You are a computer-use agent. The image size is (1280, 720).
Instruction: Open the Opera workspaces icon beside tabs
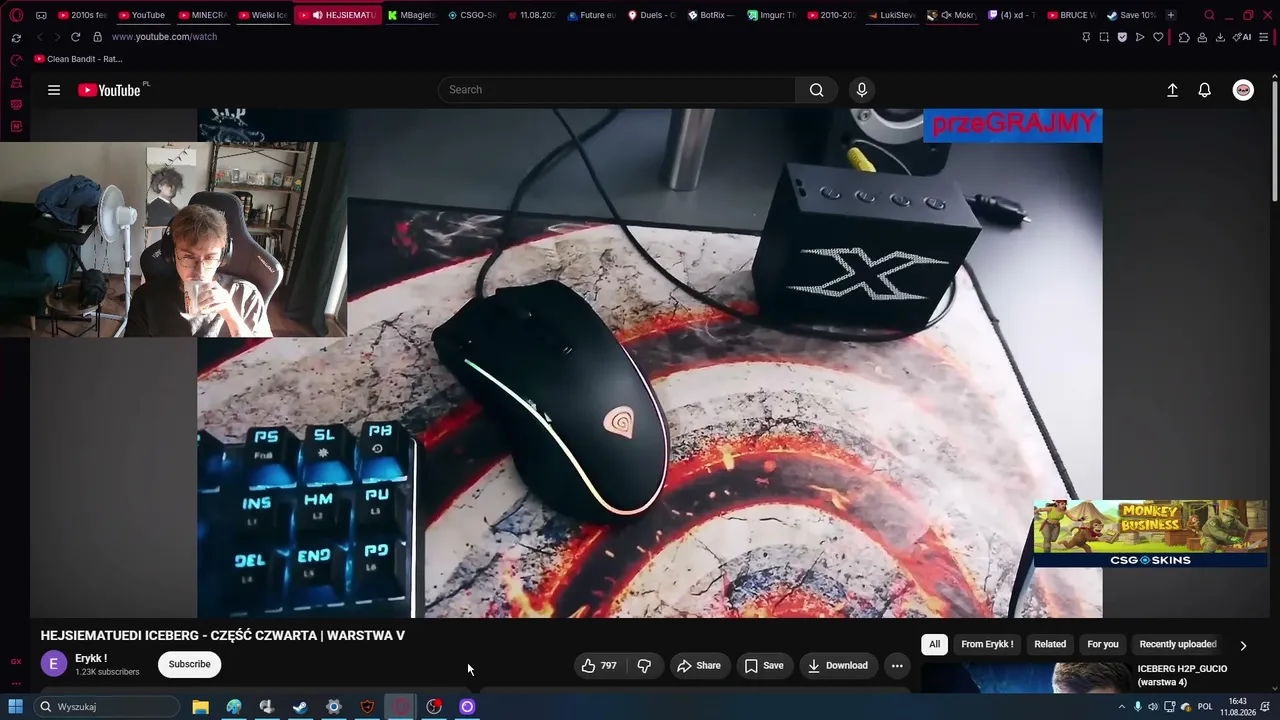pos(41,15)
